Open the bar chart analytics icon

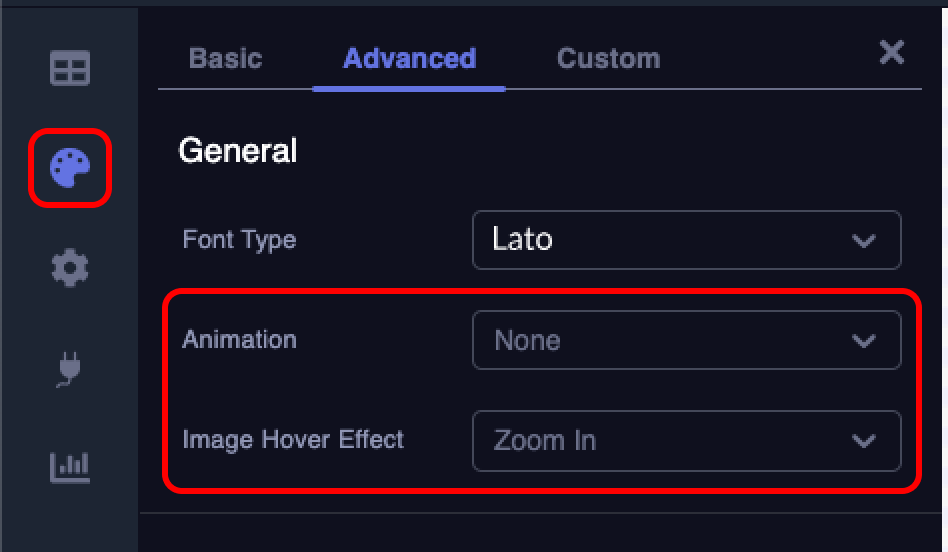click(x=70, y=466)
